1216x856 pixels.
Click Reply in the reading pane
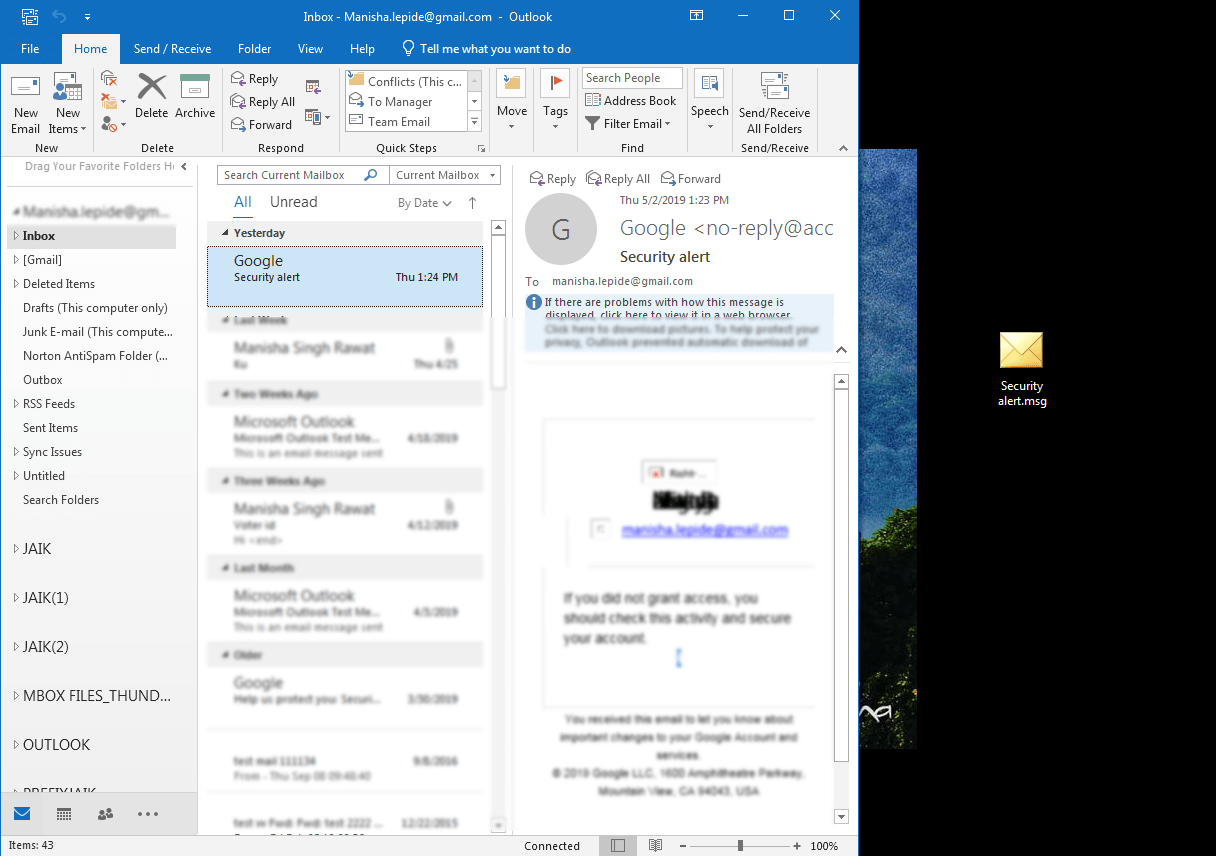[x=553, y=179]
